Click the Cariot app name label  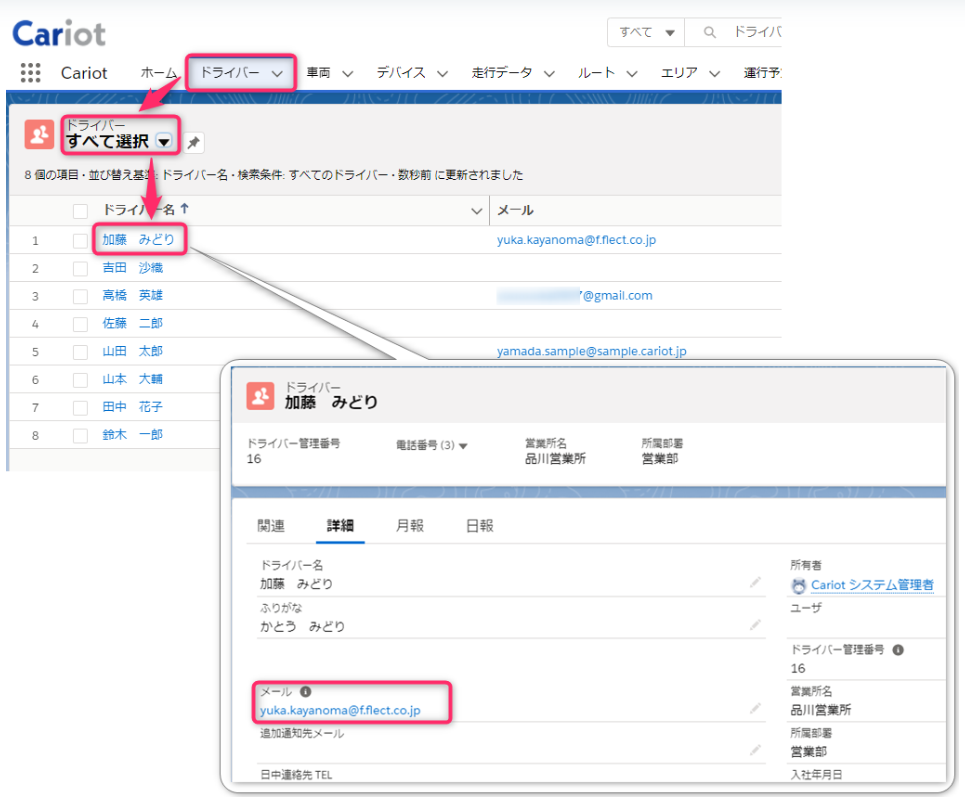[x=84, y=73]
